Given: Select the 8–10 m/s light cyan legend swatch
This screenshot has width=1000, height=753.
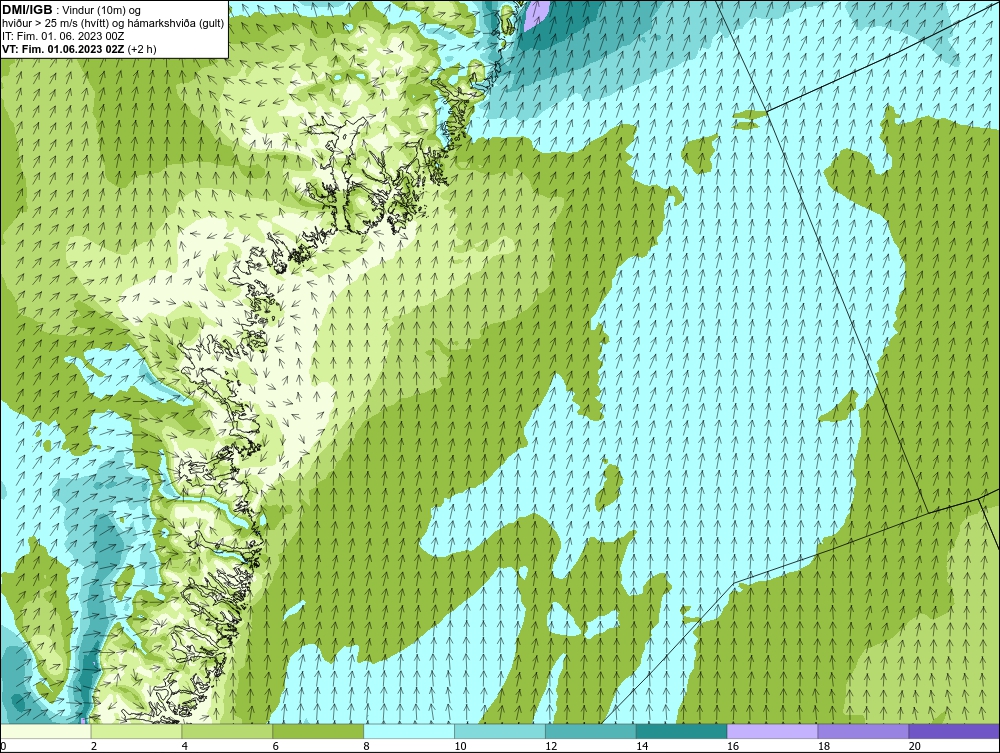Looking at the screenshot, I should point(409,731).
